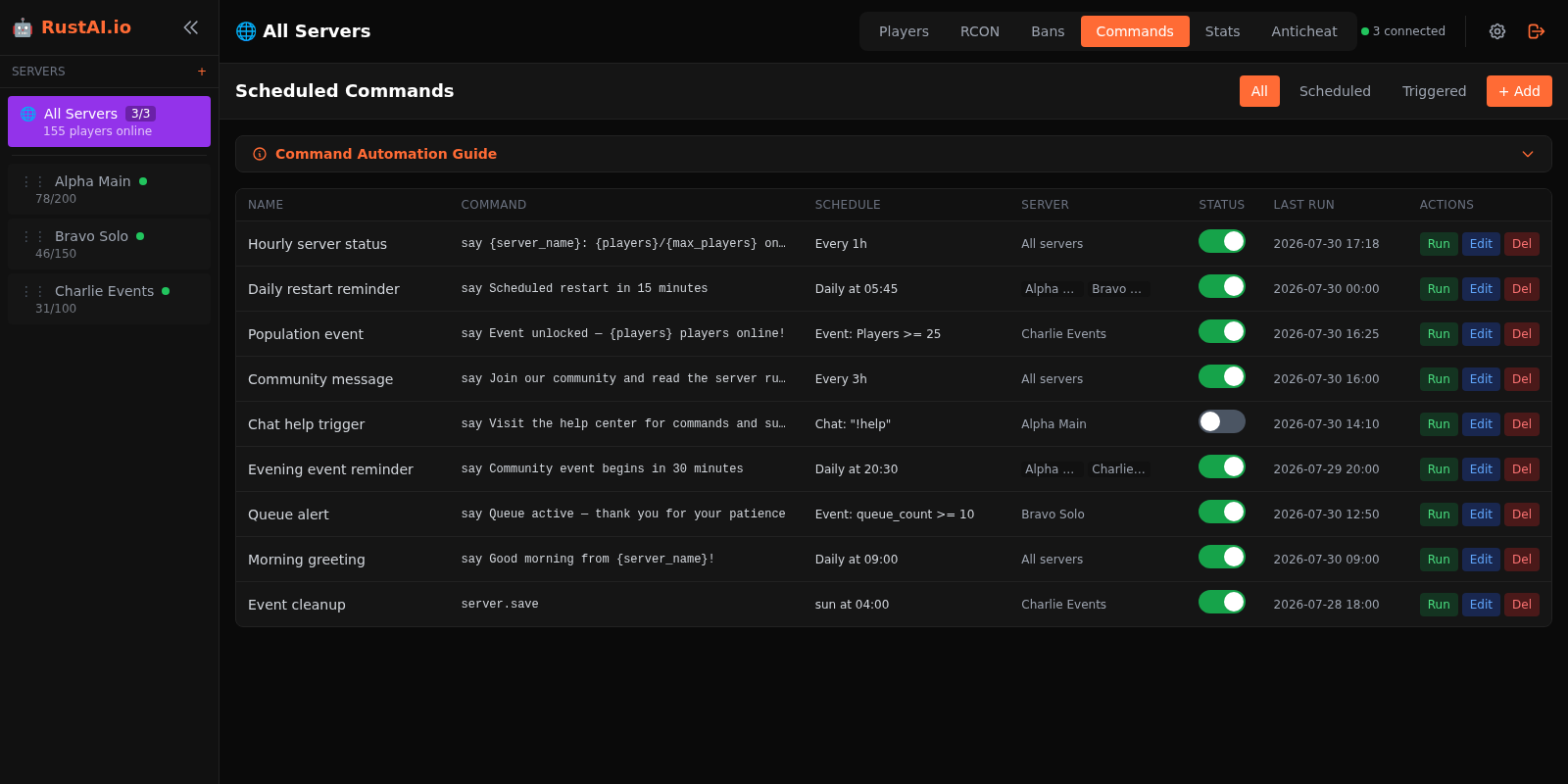The image size is (1568, 784).
Task: Select the All Servers sidebar entry
Action: tap(109, 122)
